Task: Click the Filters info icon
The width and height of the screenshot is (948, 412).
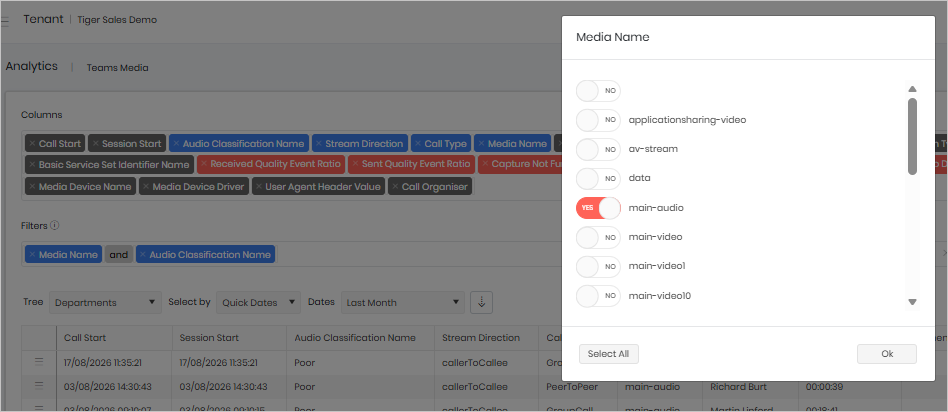Action: 54,226
